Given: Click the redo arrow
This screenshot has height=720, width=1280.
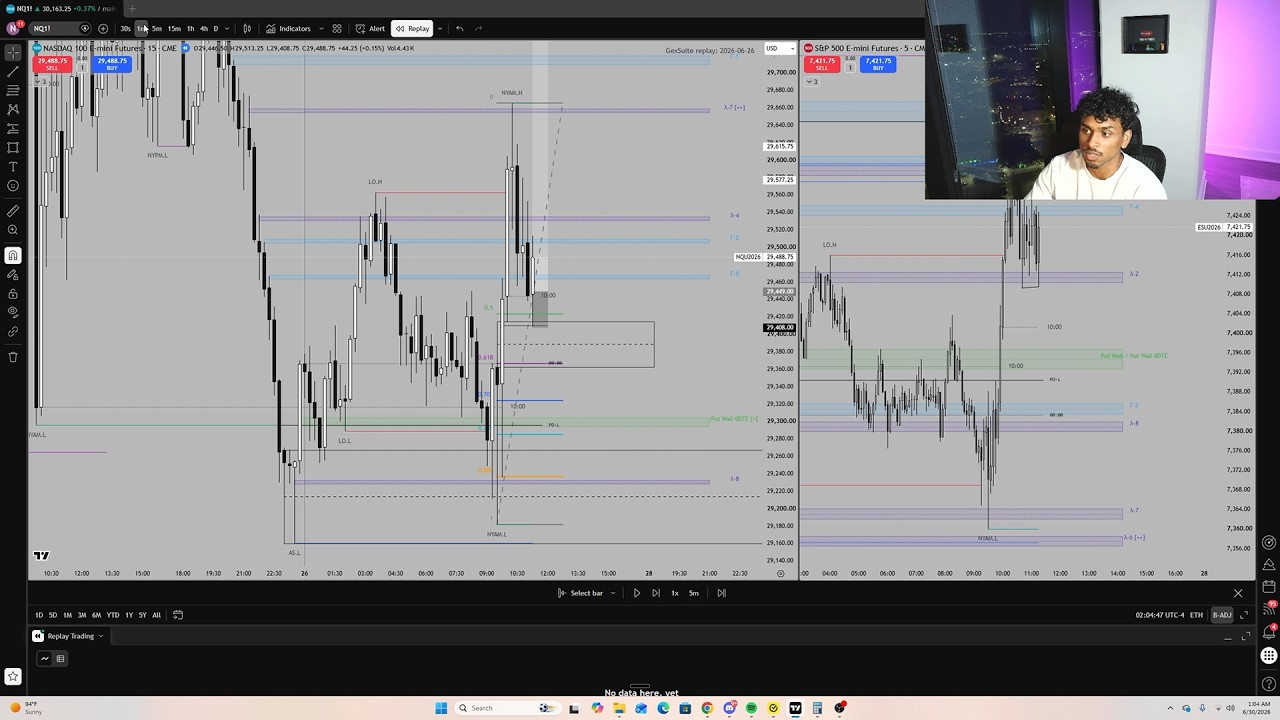Looking at the screenshot, I should (x=478, y=28).
